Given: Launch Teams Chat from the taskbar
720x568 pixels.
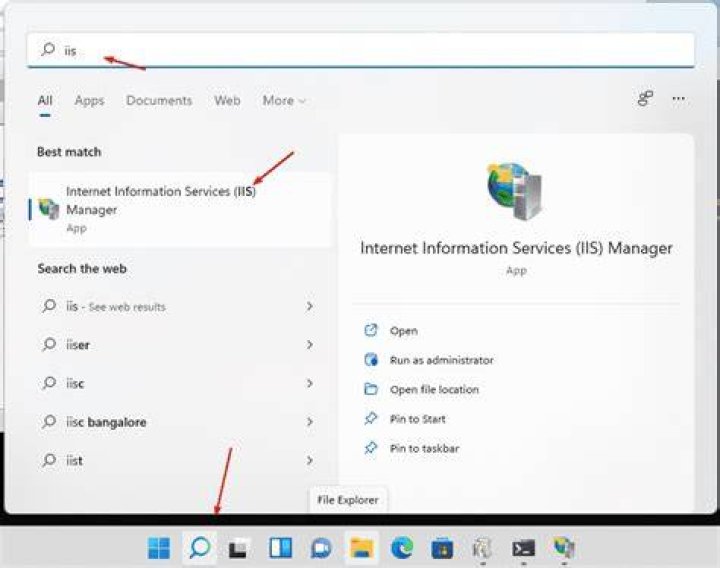Looking at the screenshot, I should pyautogui.click(x=321, y=548).
